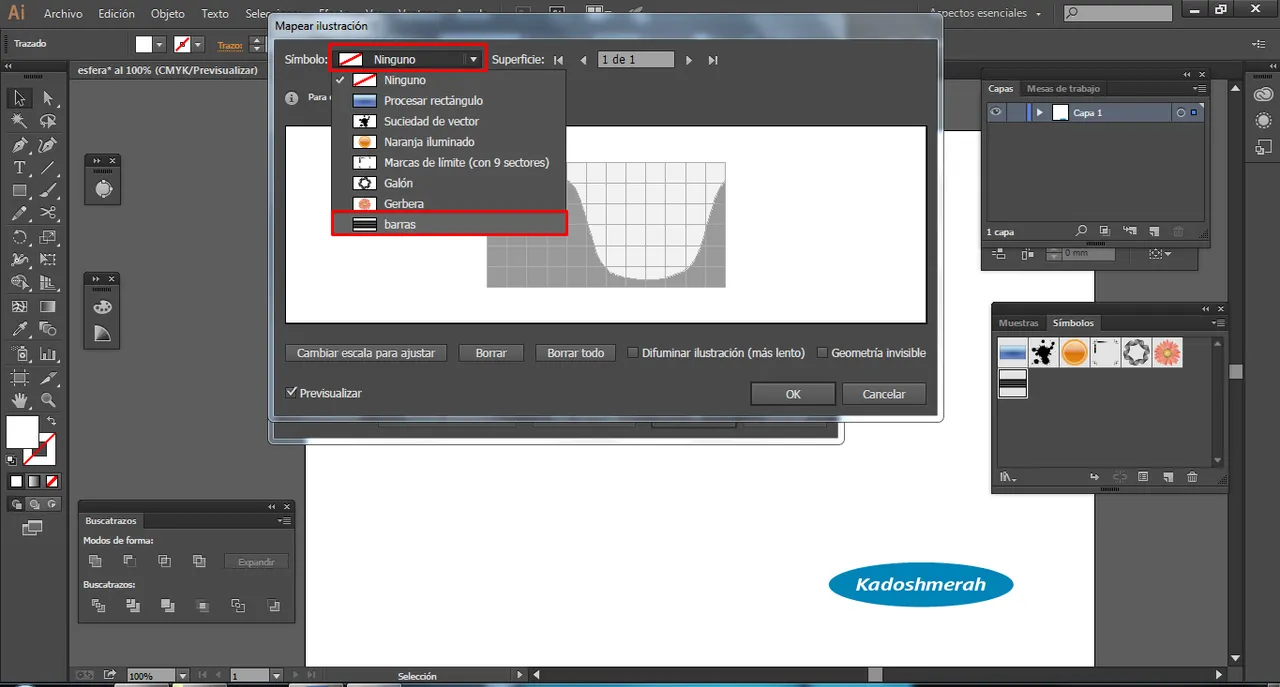Image resolution: width=1280 pixels, height=687 pixels.
Task: Choose Naranja iluminado from the symbol list
Action: (x=449, y=142)
